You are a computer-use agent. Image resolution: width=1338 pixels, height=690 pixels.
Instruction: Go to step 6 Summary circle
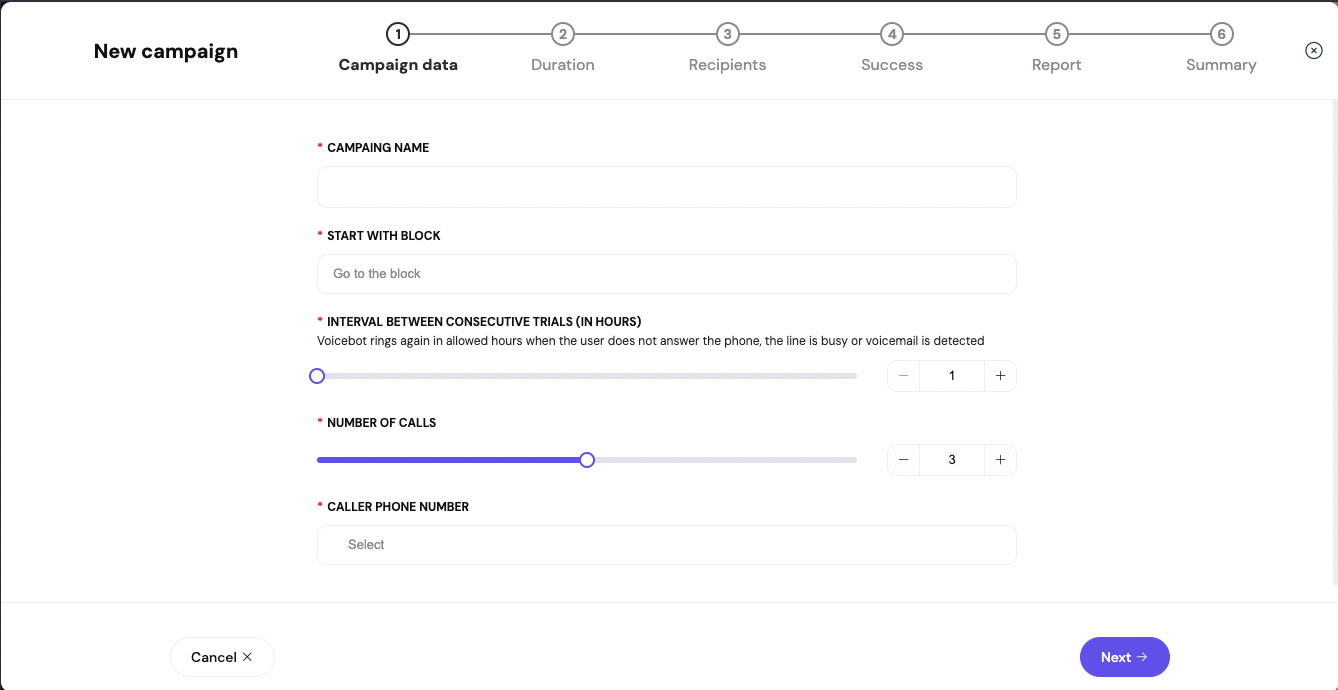pyautogui.click(x=1221, y=35)
